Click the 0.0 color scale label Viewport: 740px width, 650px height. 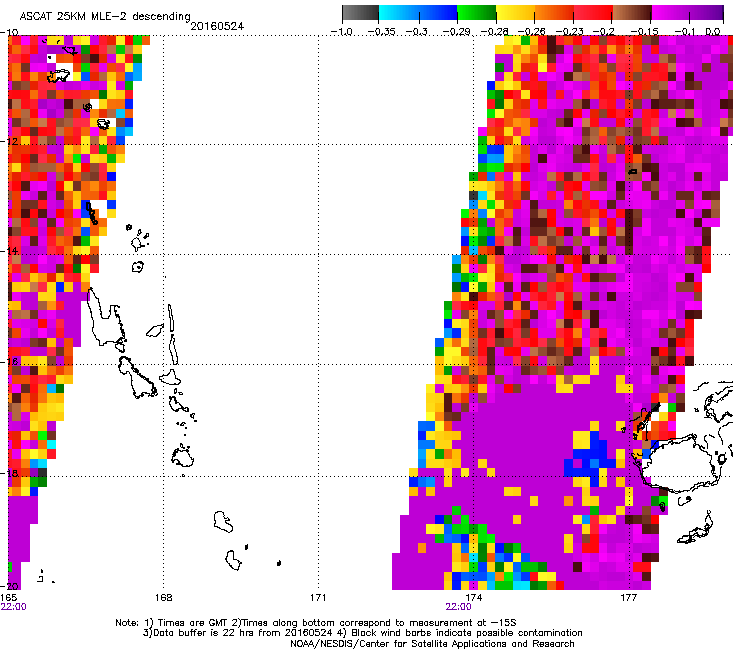pos(713,32)
